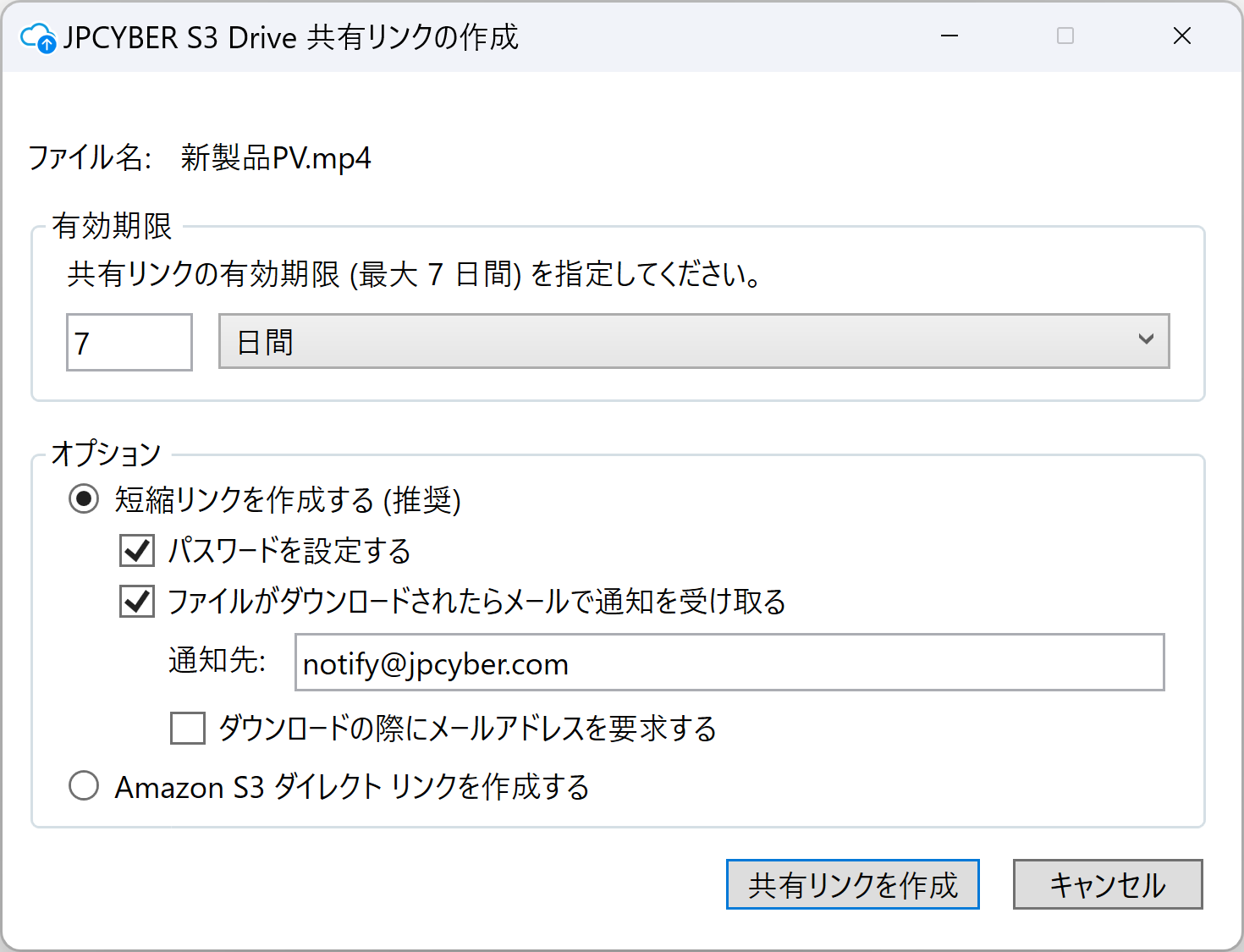
Task: Click the JPCYBER S3 Drive cloud icon
Action: coord(38,38)
